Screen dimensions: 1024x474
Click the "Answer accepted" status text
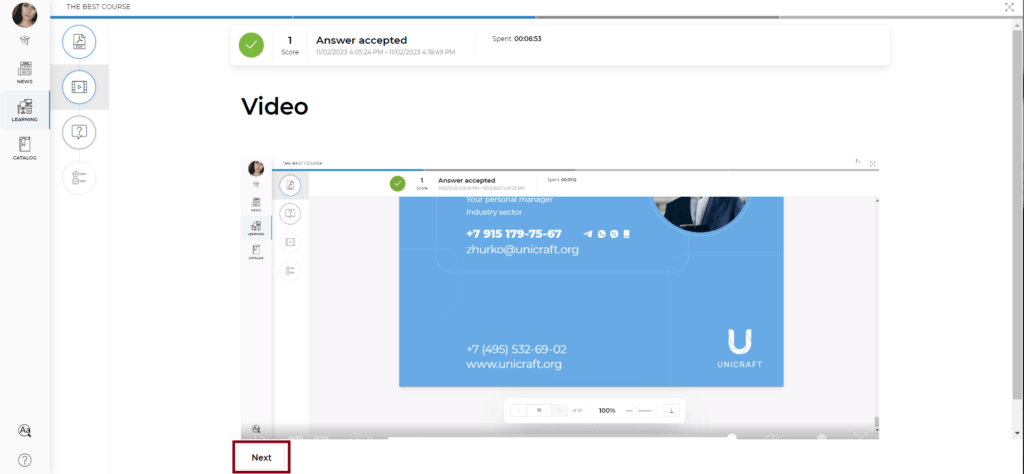(x=361, y=40)
